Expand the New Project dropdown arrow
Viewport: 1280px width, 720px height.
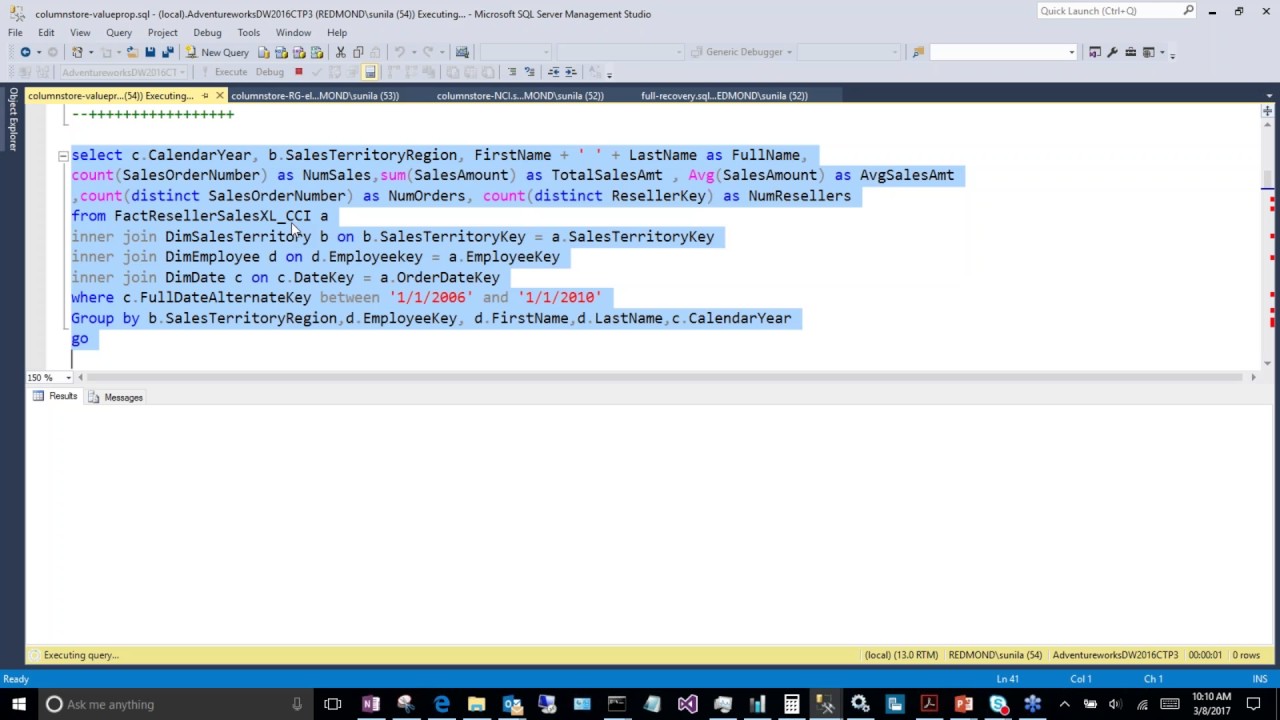click(x=91, y=52)
